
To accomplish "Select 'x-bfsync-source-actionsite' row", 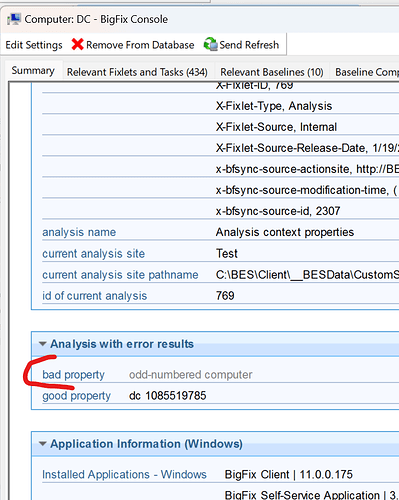I will [x=307, y=169].
